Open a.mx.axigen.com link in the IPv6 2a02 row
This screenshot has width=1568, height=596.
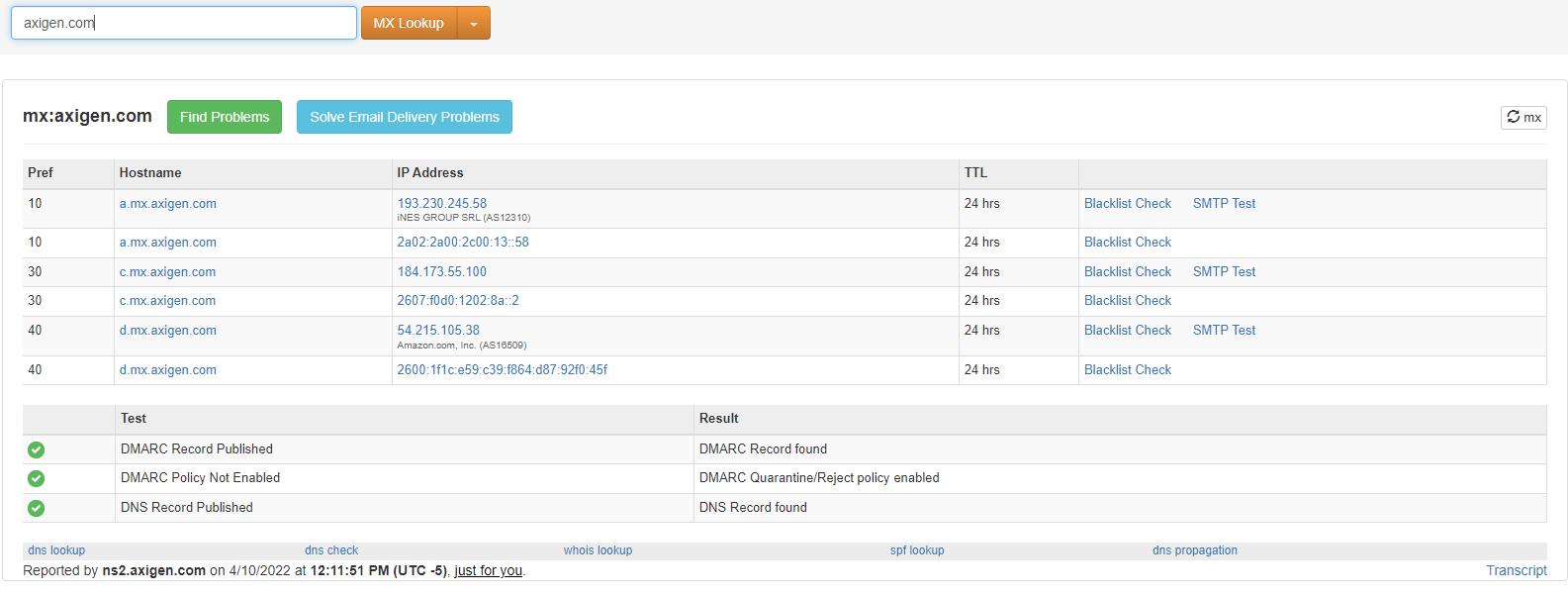pos(168,243)
